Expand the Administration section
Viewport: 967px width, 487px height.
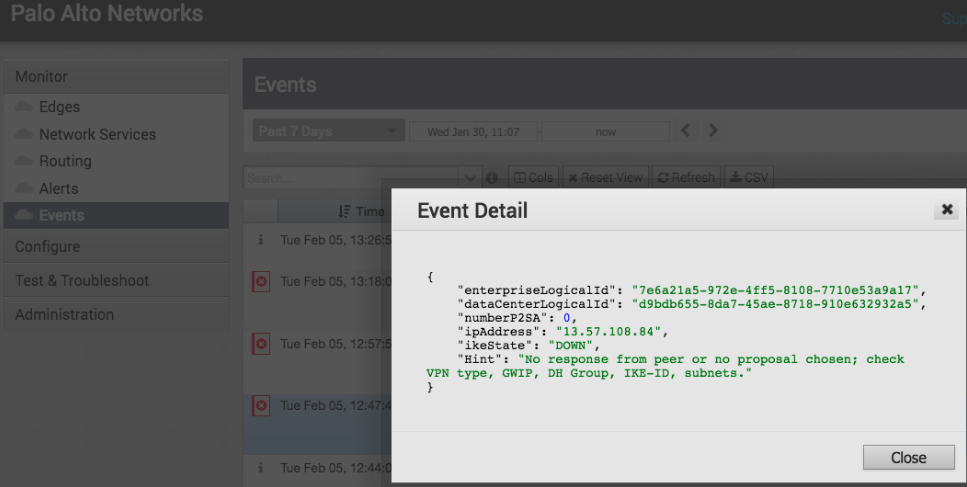tap(116, 314)
